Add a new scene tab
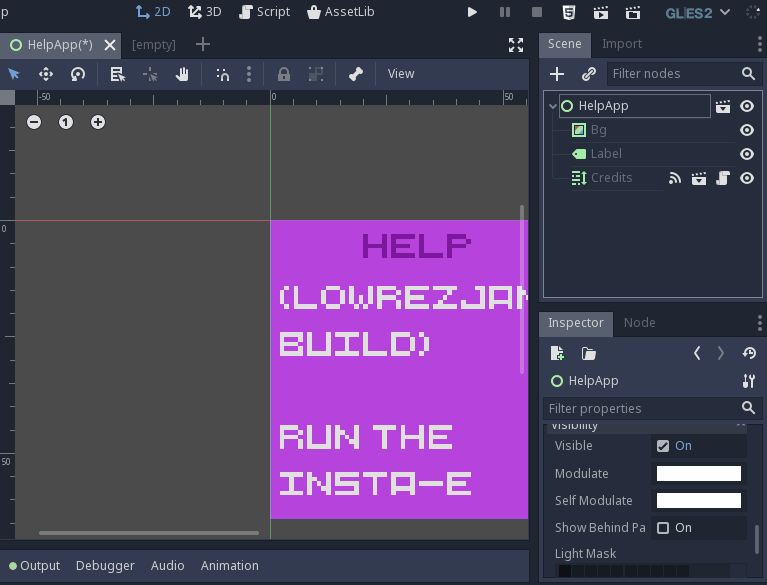Screen dimensions: 767x585 point(203,45)
